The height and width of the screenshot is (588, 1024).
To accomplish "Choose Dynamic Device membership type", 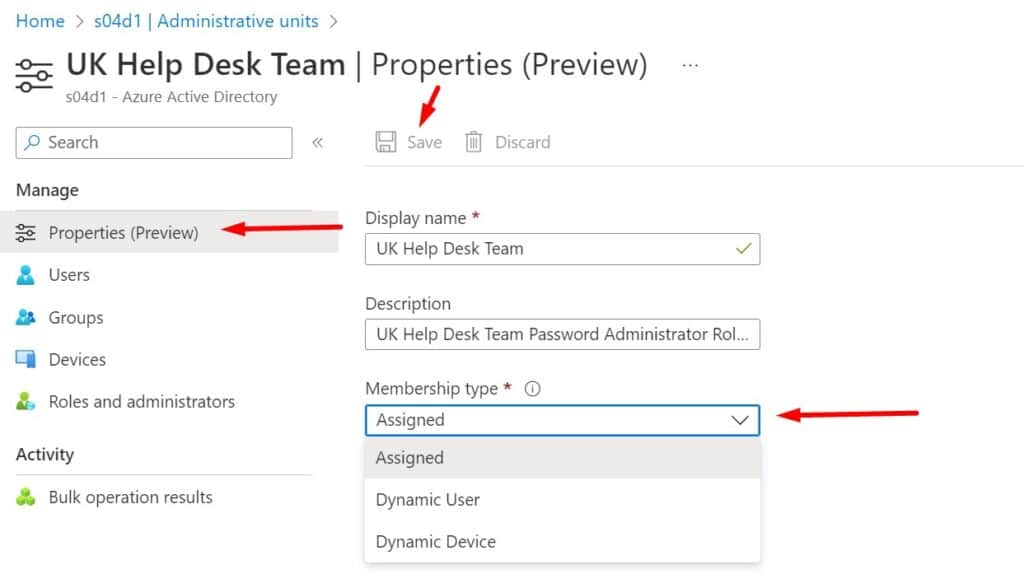I will click(x=434, y=542).
